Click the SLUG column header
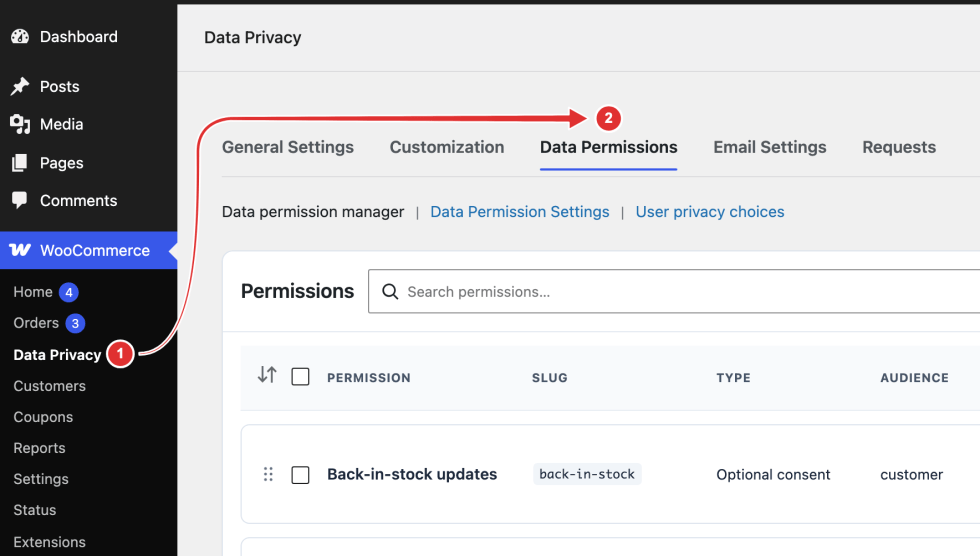The width and height of the screenshot is (980, 556). tap(549, 378)
